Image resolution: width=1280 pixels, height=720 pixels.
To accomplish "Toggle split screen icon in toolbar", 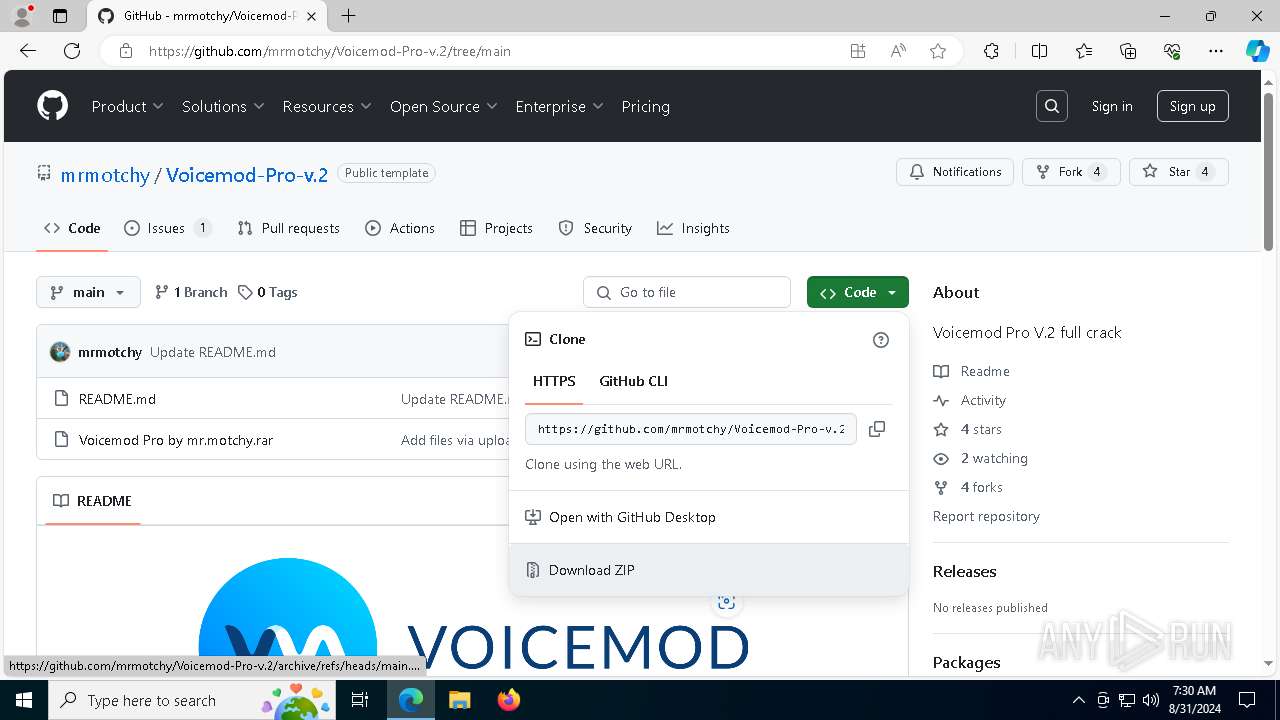I will 1039,51.
